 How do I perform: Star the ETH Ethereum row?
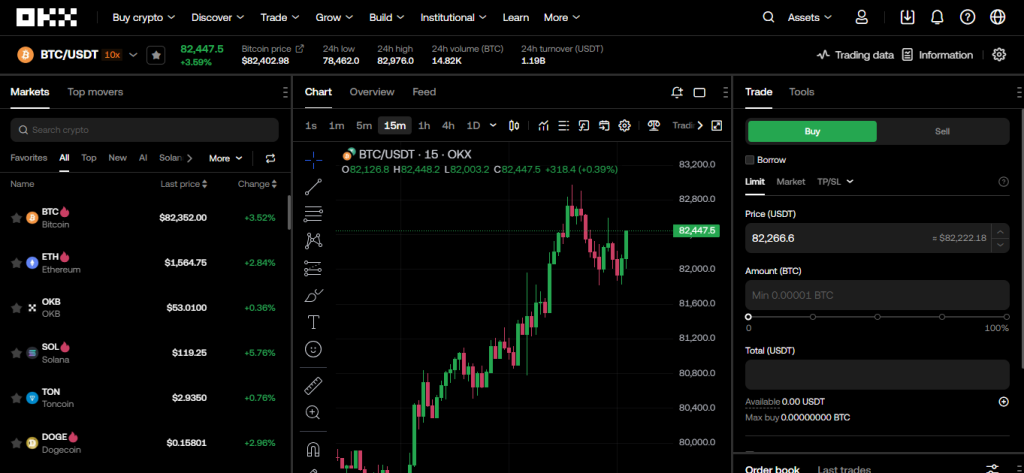click(x=16, y=263)
